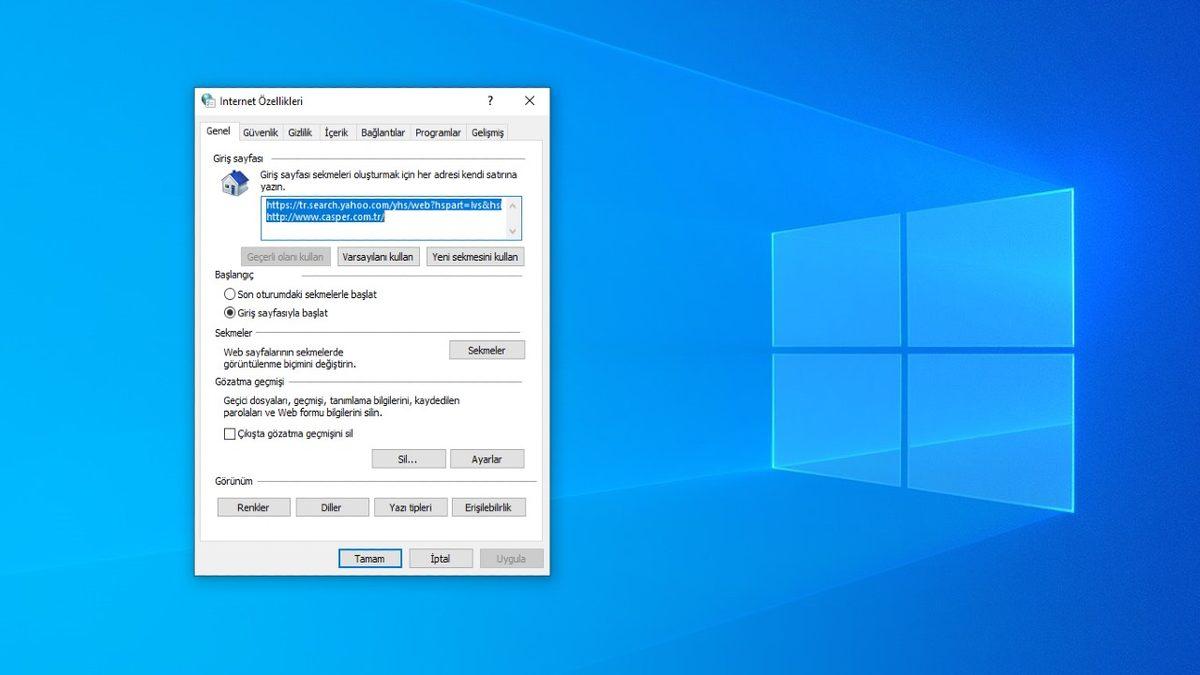Open the Sekmeler settings
Image resolution: width=1200 pixels, height=675 pixels.
click(x=487, y=349)
